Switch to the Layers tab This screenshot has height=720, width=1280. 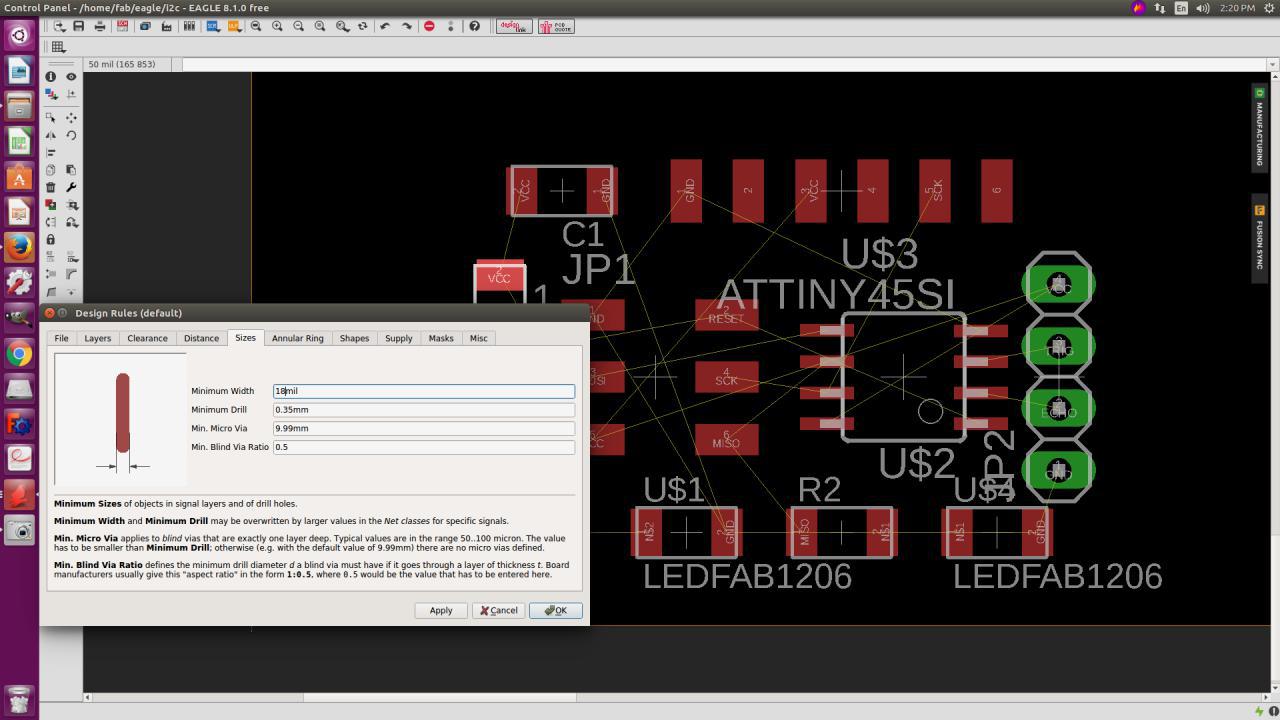(x=97, y=338)
